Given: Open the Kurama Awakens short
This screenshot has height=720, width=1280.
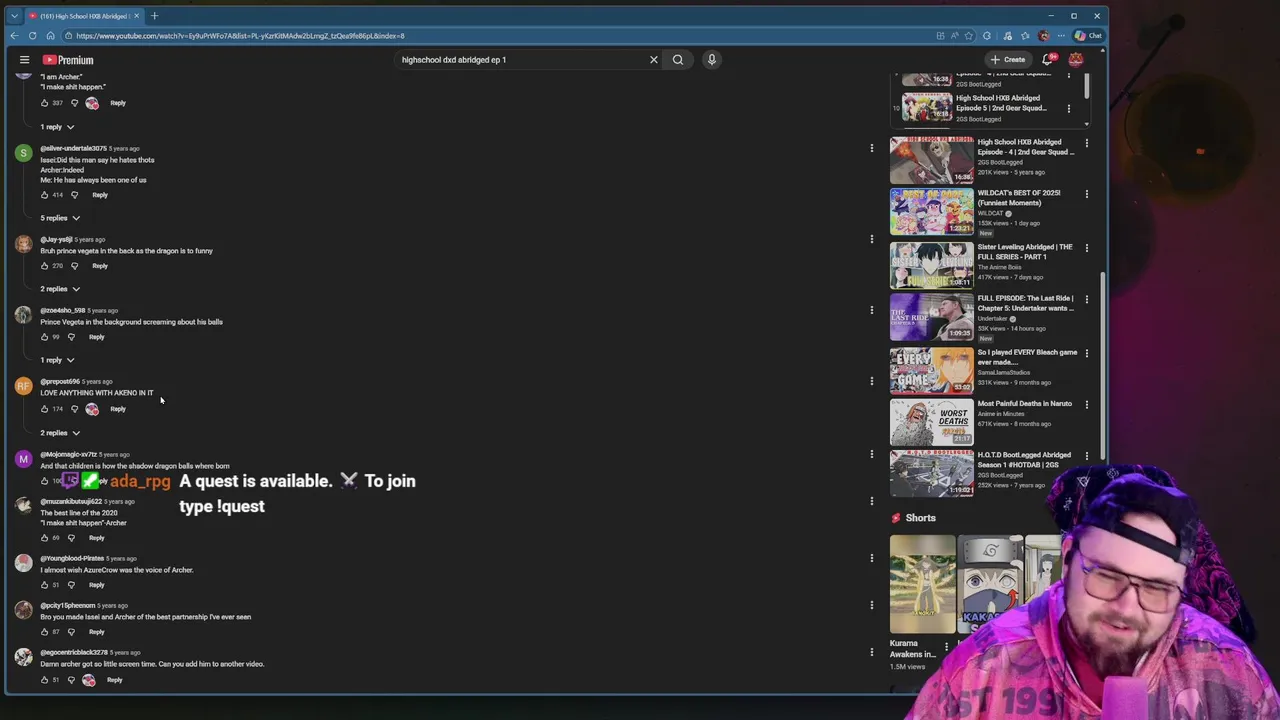Looking at the screenshot, I should (922, 585).
